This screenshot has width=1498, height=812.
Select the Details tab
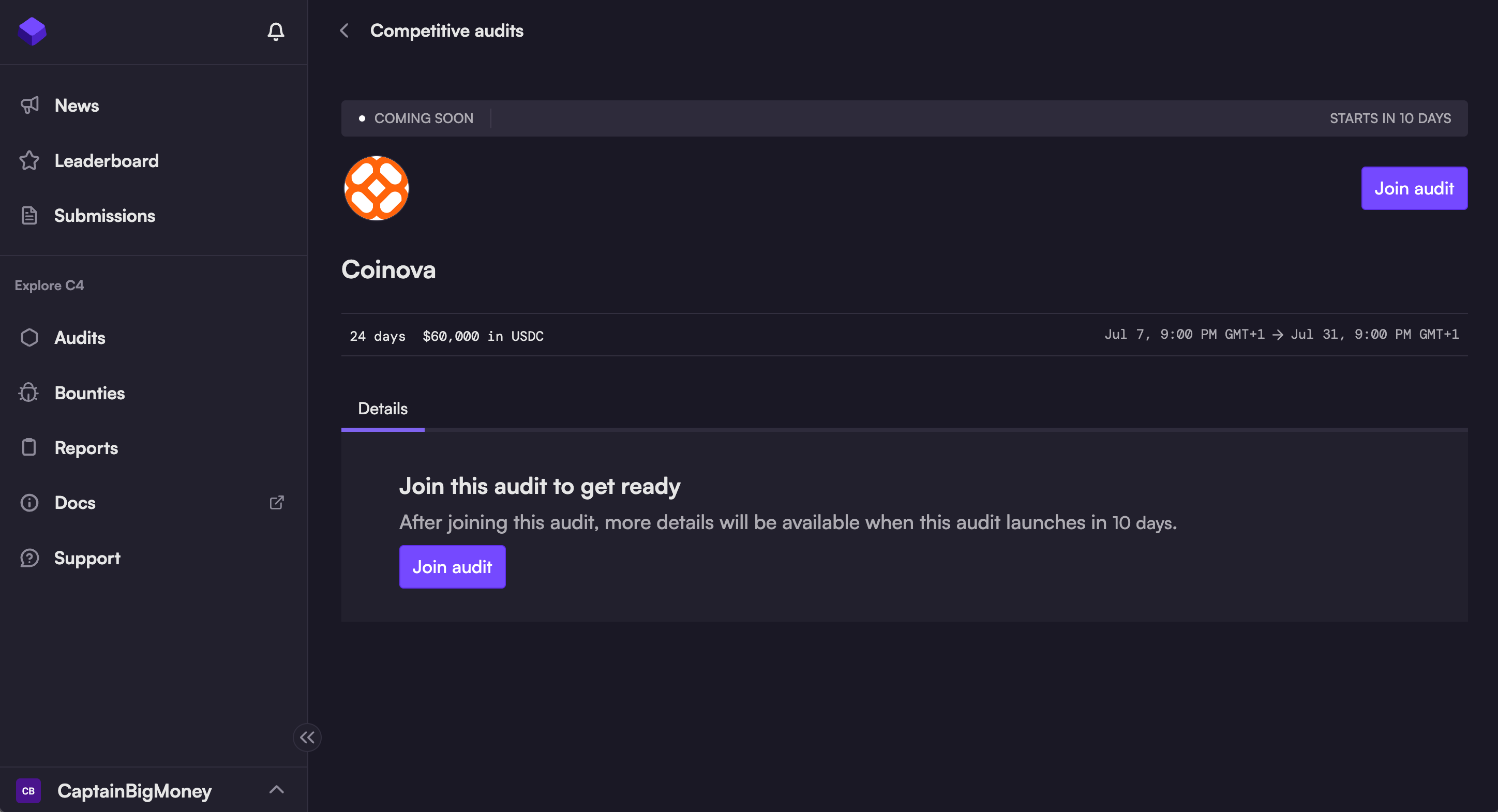383,409
